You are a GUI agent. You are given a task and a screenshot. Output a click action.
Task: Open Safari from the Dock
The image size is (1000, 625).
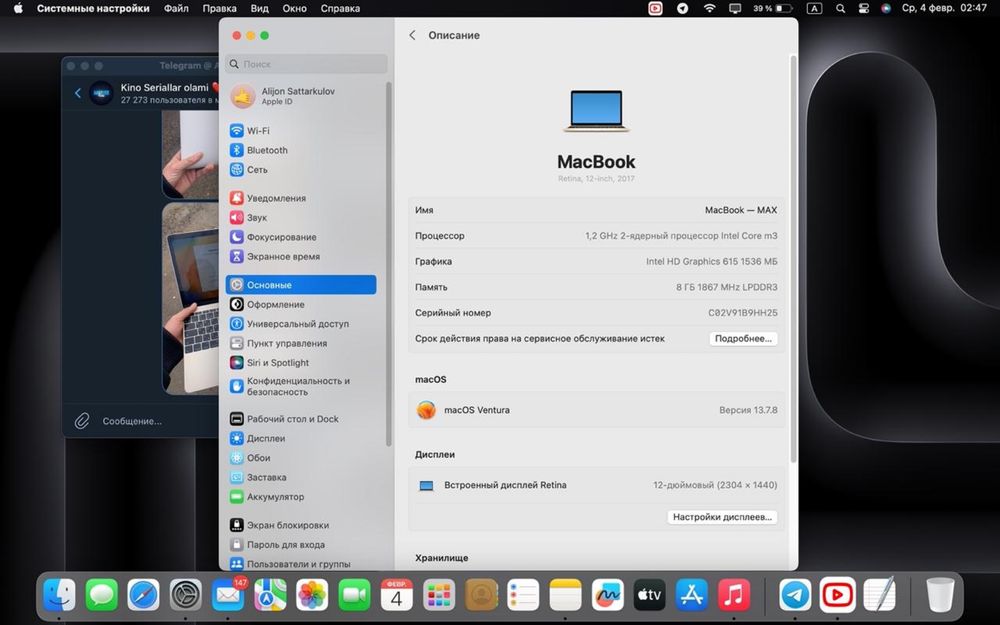pos(143,596)
